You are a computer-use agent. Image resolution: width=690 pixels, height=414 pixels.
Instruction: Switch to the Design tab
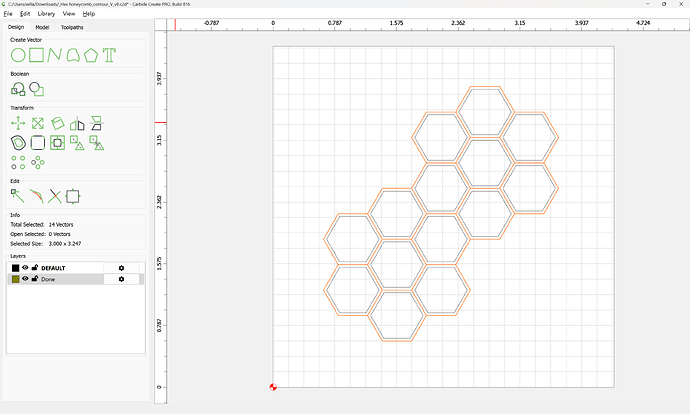tap(16, 27)
